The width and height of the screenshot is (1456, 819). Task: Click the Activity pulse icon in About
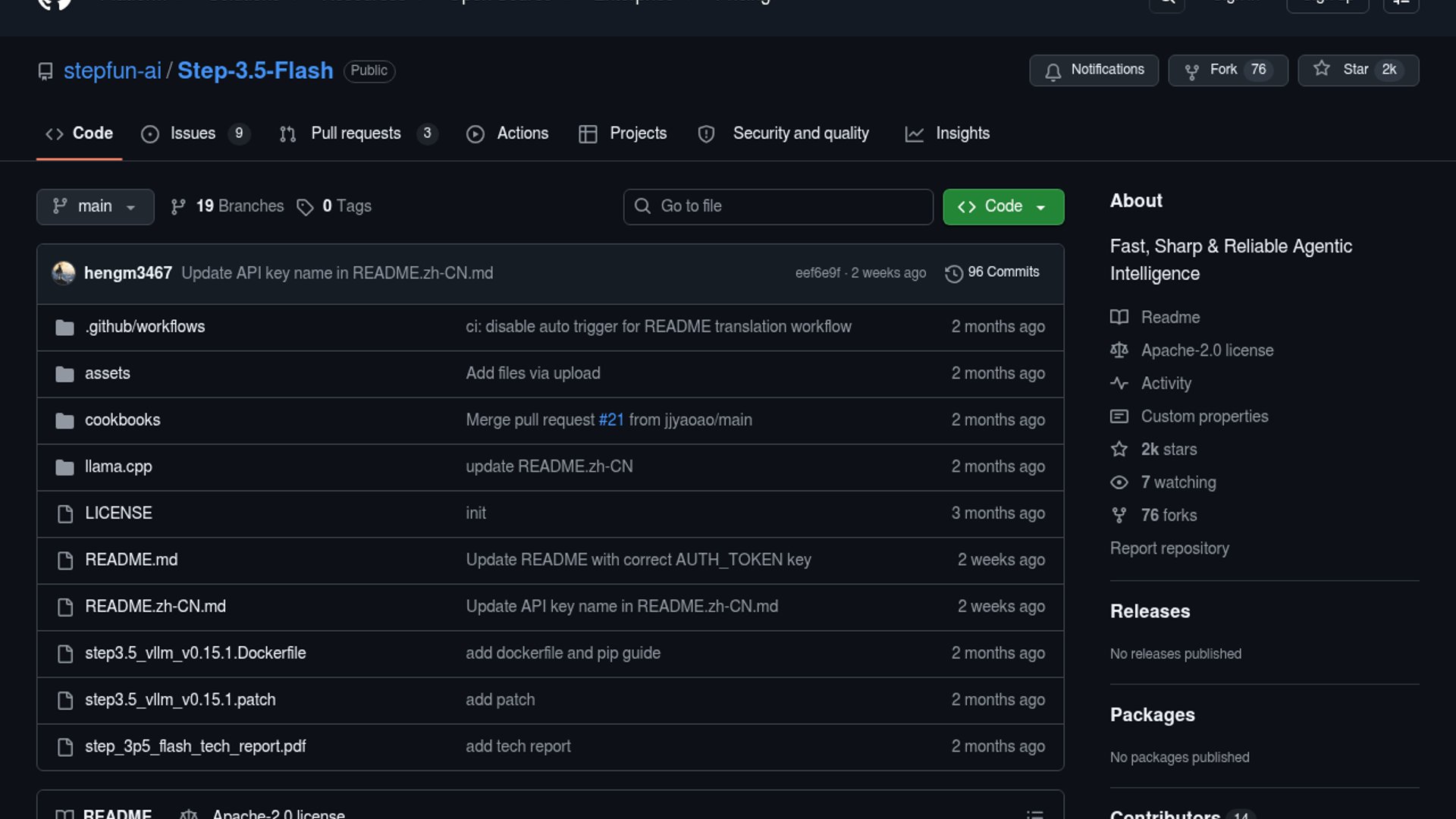(1119, 384)
